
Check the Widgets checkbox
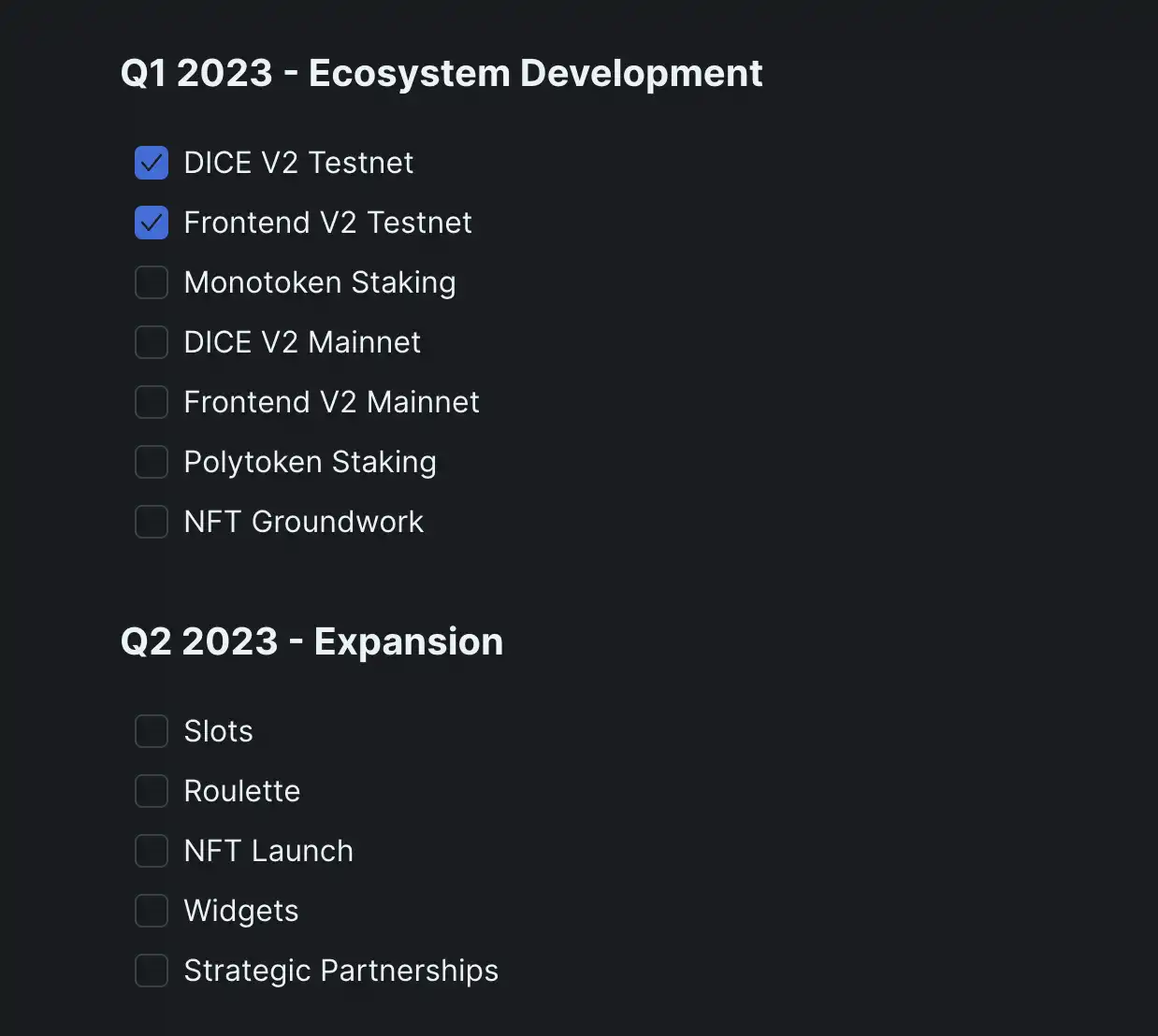[x=152, y=911]
